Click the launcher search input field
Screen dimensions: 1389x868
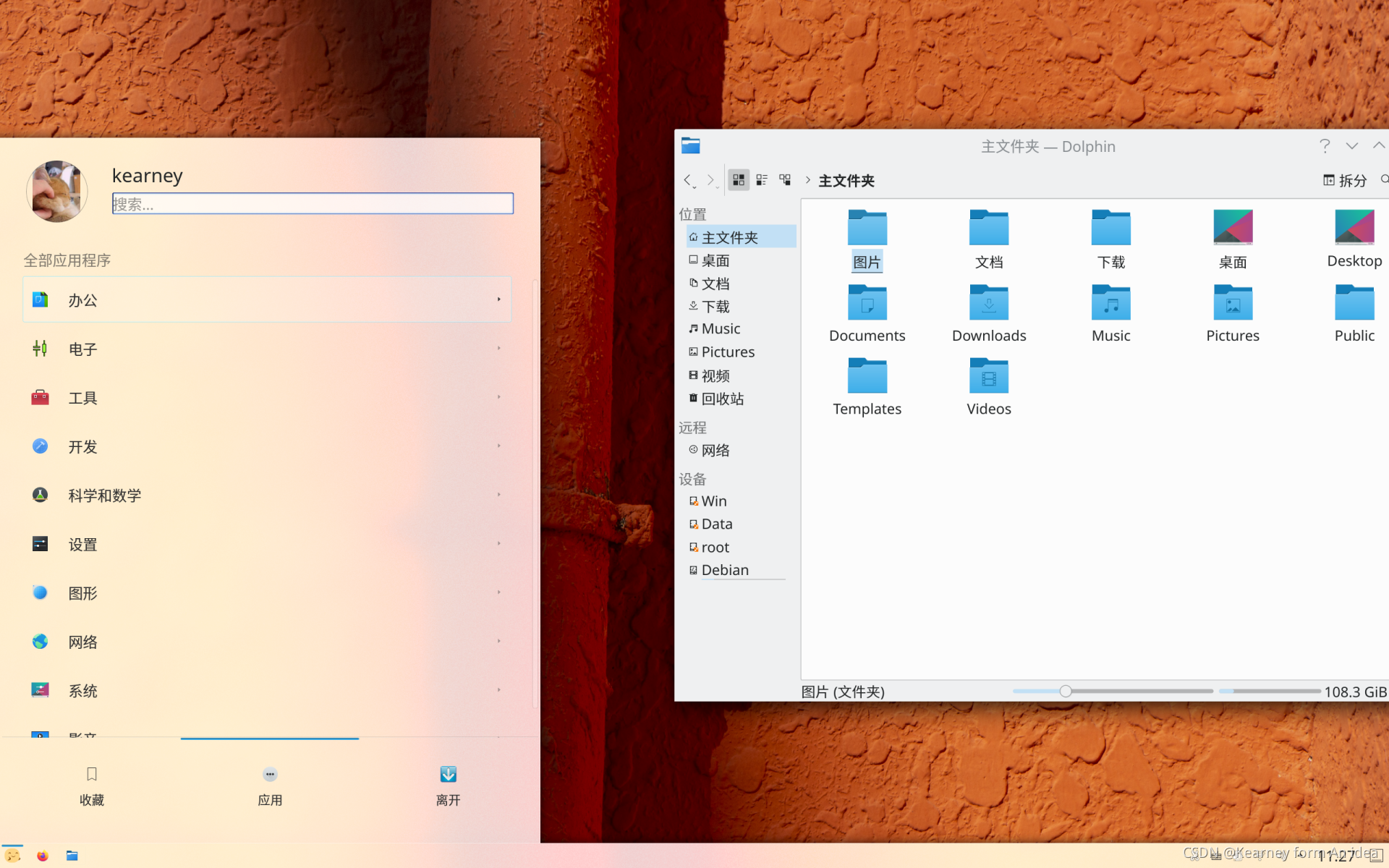coord(313,204)
